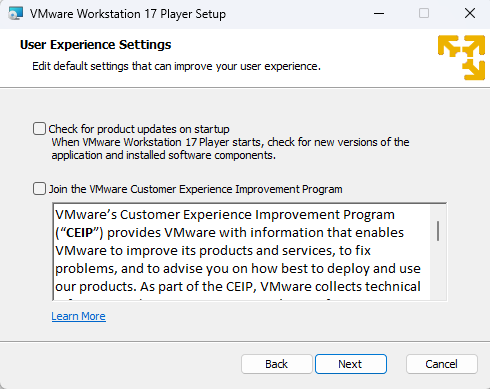Go to the previous page with Back
Viewport: 490px width, 389px height.
276,364
